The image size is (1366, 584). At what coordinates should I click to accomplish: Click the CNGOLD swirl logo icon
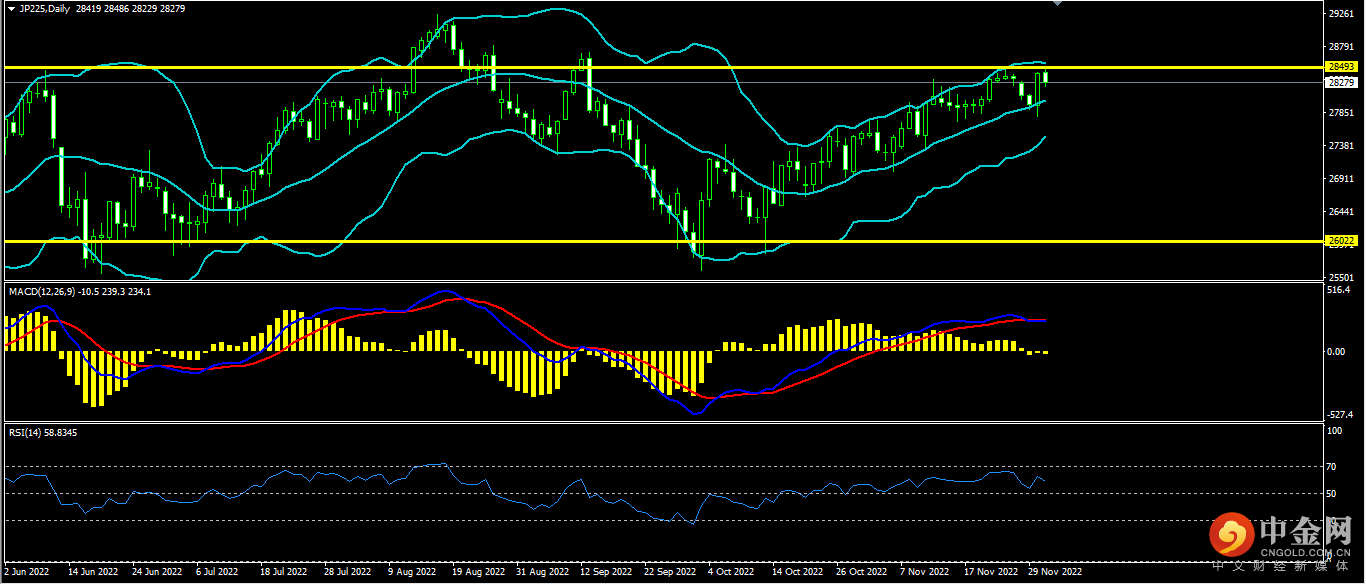click(1231, 537)
